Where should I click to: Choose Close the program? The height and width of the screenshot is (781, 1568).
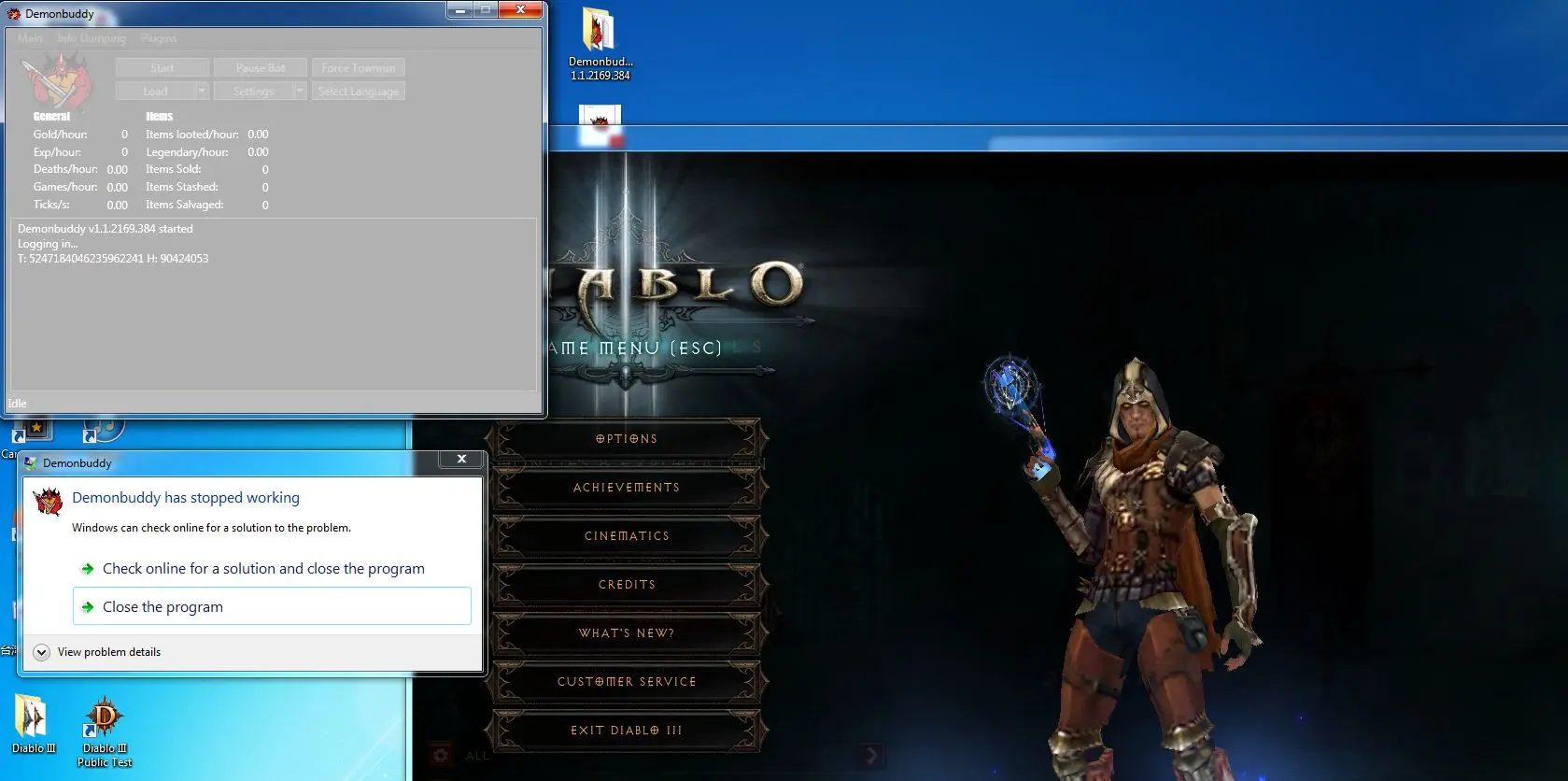click(x=272, y=606)
